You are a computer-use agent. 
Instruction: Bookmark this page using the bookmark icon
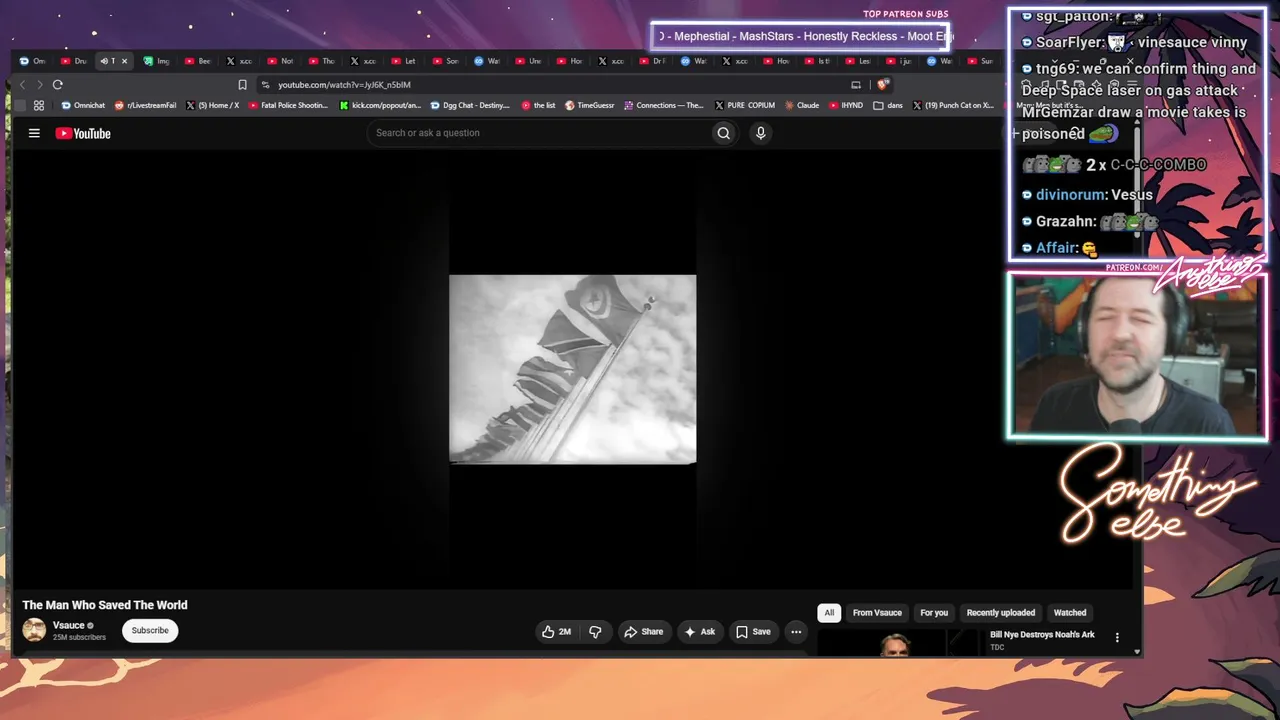242,85
